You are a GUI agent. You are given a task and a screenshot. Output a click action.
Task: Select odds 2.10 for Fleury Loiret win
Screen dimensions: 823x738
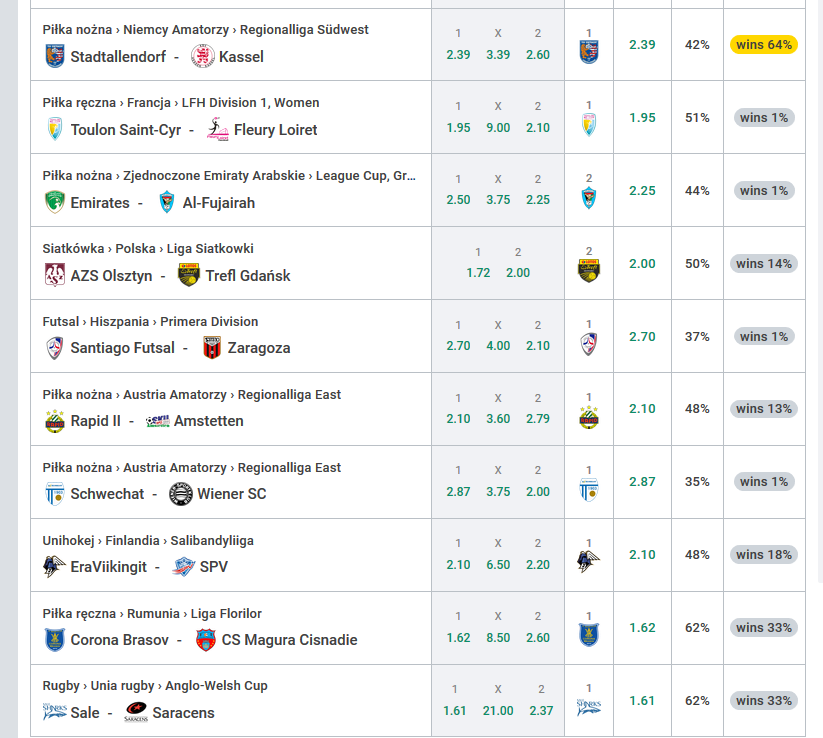[x=537, y=128]
